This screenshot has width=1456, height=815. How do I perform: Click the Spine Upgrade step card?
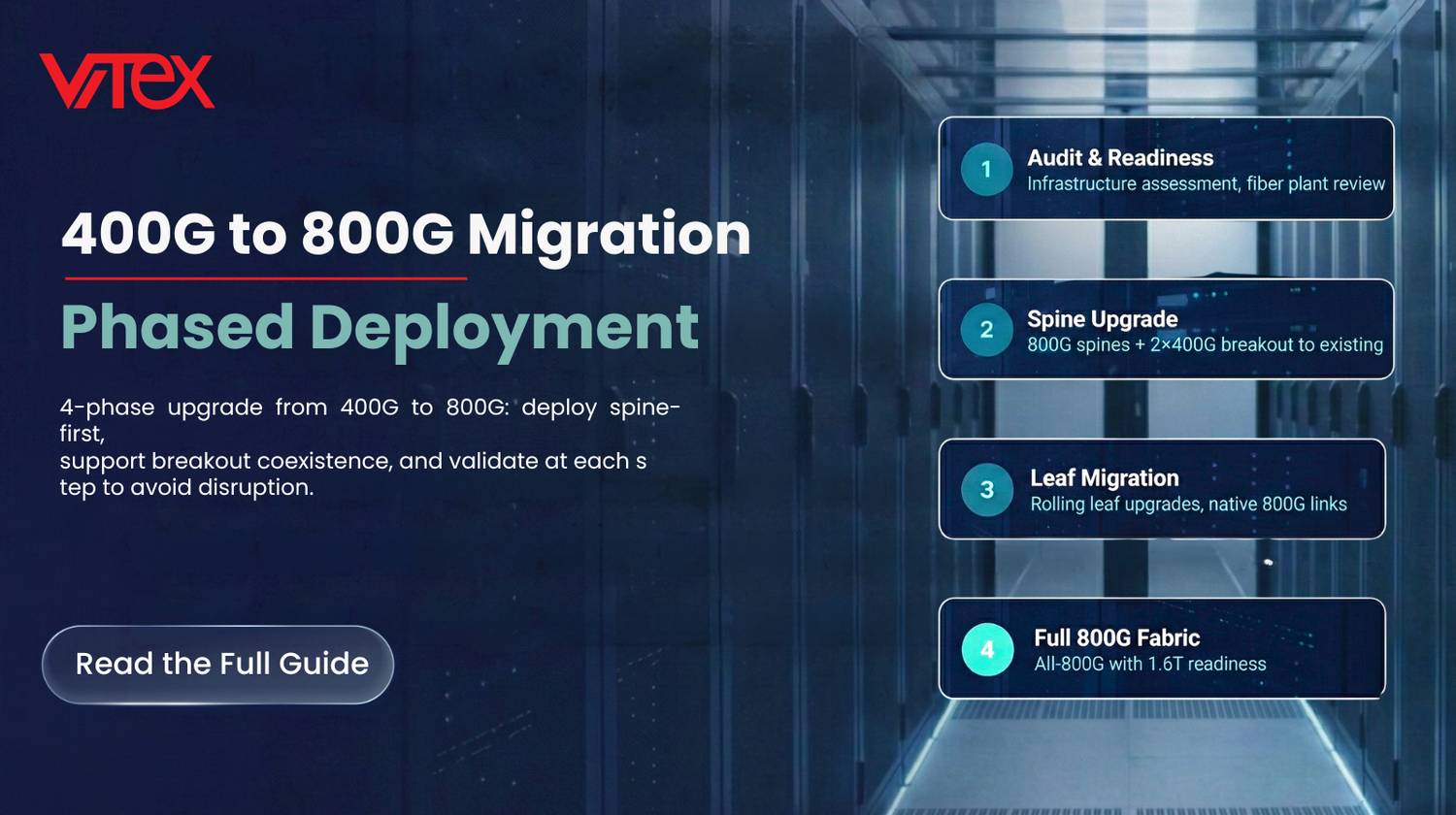click(1165, 329)
